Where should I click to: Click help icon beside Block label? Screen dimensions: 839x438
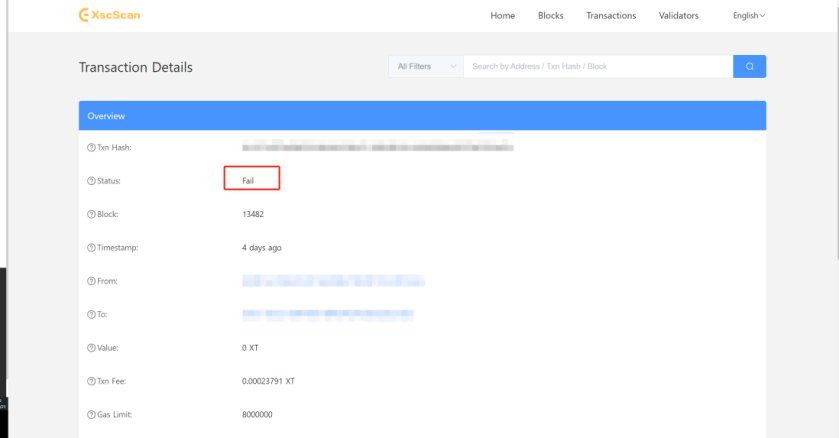92,214
